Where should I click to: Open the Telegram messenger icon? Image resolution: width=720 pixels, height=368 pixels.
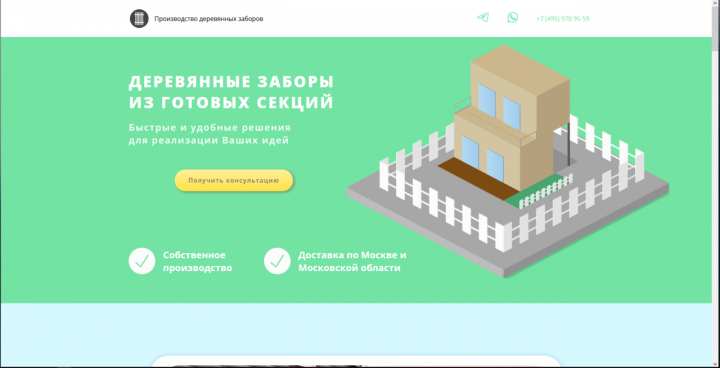pyautogui.click(x=483, y=18)
